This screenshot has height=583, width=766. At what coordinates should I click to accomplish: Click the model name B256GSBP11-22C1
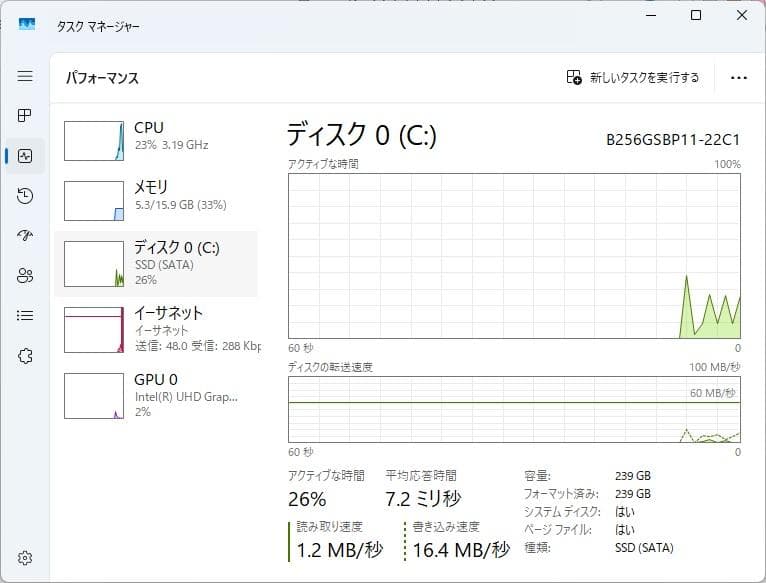point(673,140)
